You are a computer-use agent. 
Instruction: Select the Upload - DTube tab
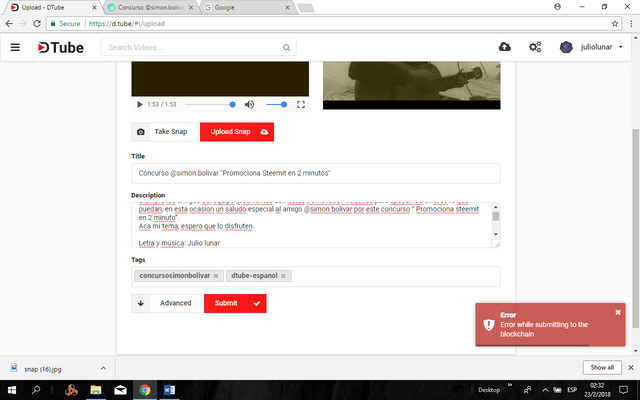coord(53,7)
